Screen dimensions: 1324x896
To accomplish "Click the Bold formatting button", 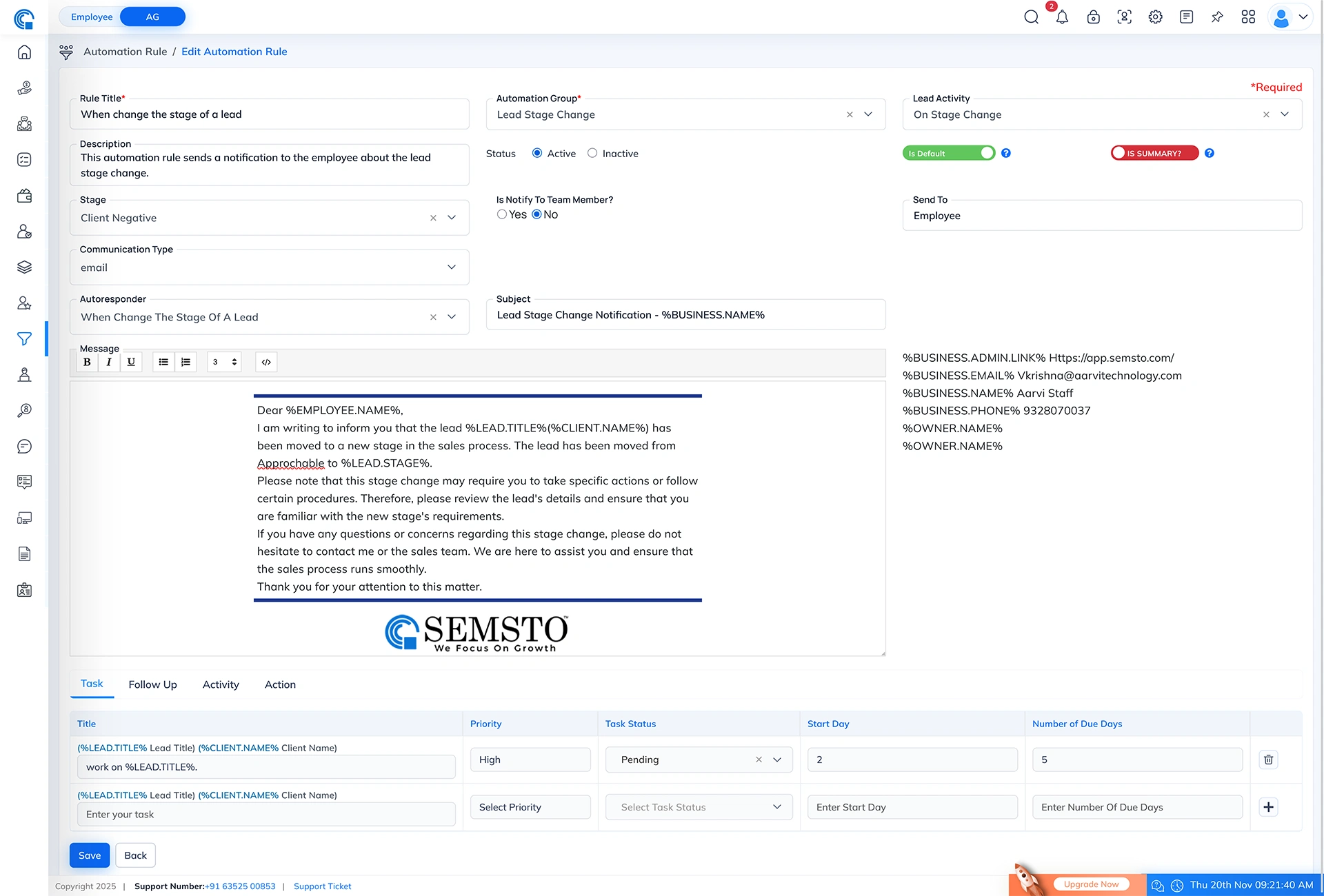I will click(x=87, y=362).
